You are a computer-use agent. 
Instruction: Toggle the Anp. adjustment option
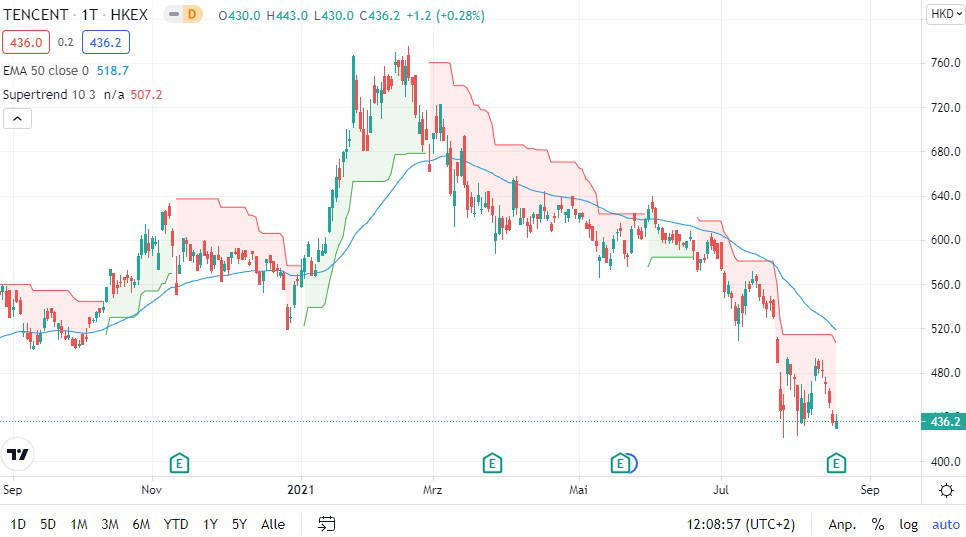pos(842,525)
